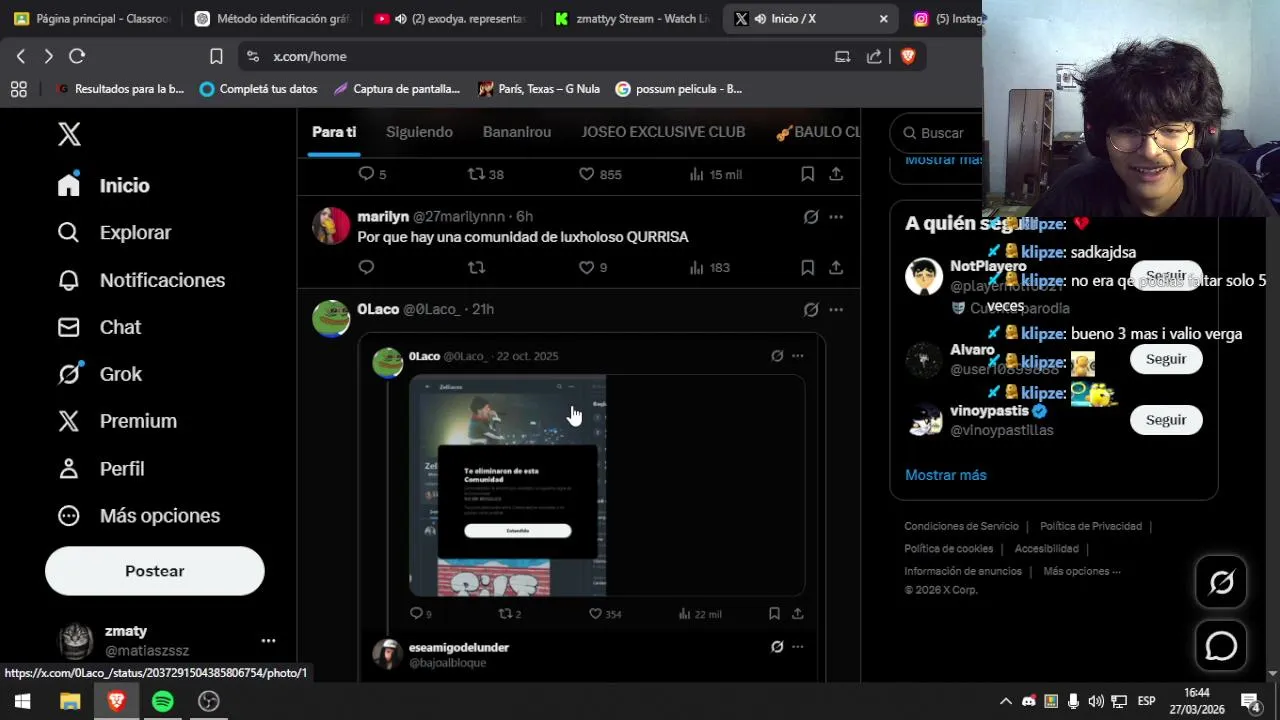Open more options on 0Laco's 21h post
Image resolution: width=1280 pixels, height=720 pixels.
836,310
